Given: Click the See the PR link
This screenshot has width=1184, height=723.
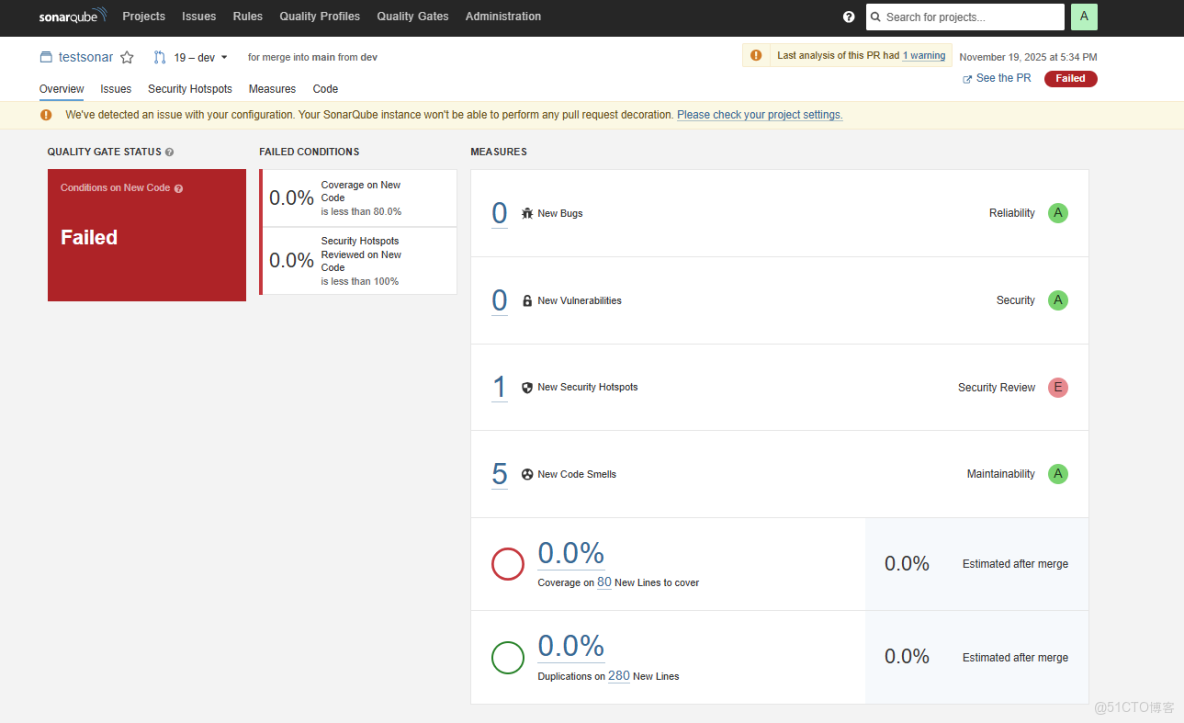Looking at the screenshot, I should click(996, 77).
